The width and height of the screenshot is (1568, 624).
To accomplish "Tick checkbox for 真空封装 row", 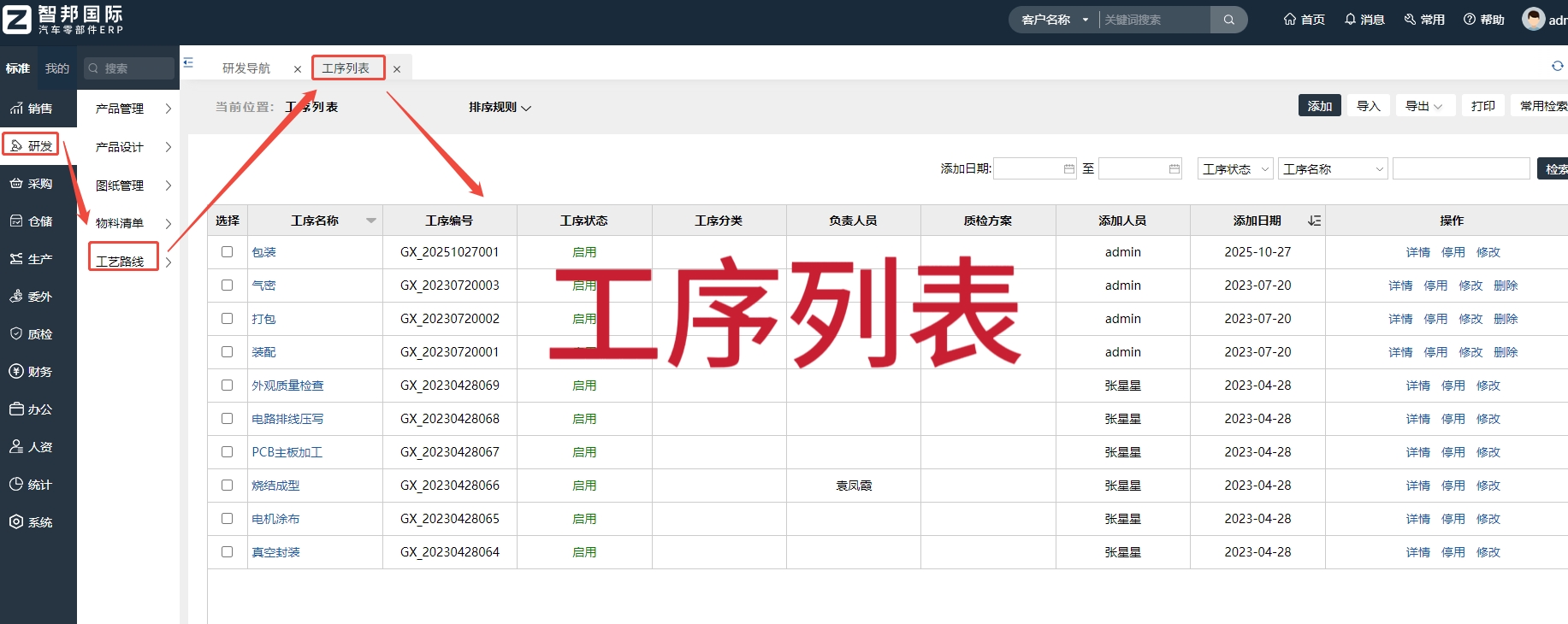I will point(227,551).
